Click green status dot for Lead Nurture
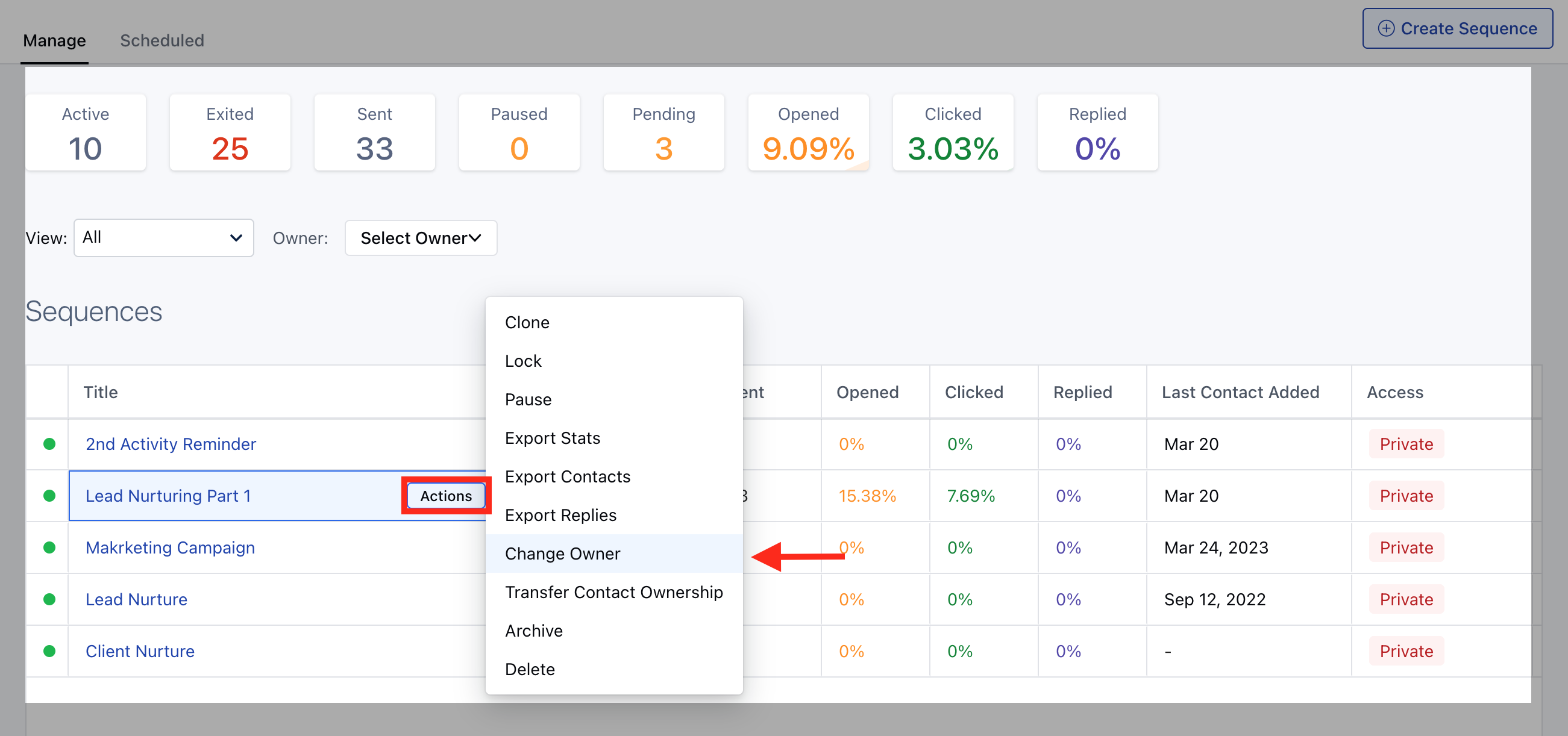 49,599
